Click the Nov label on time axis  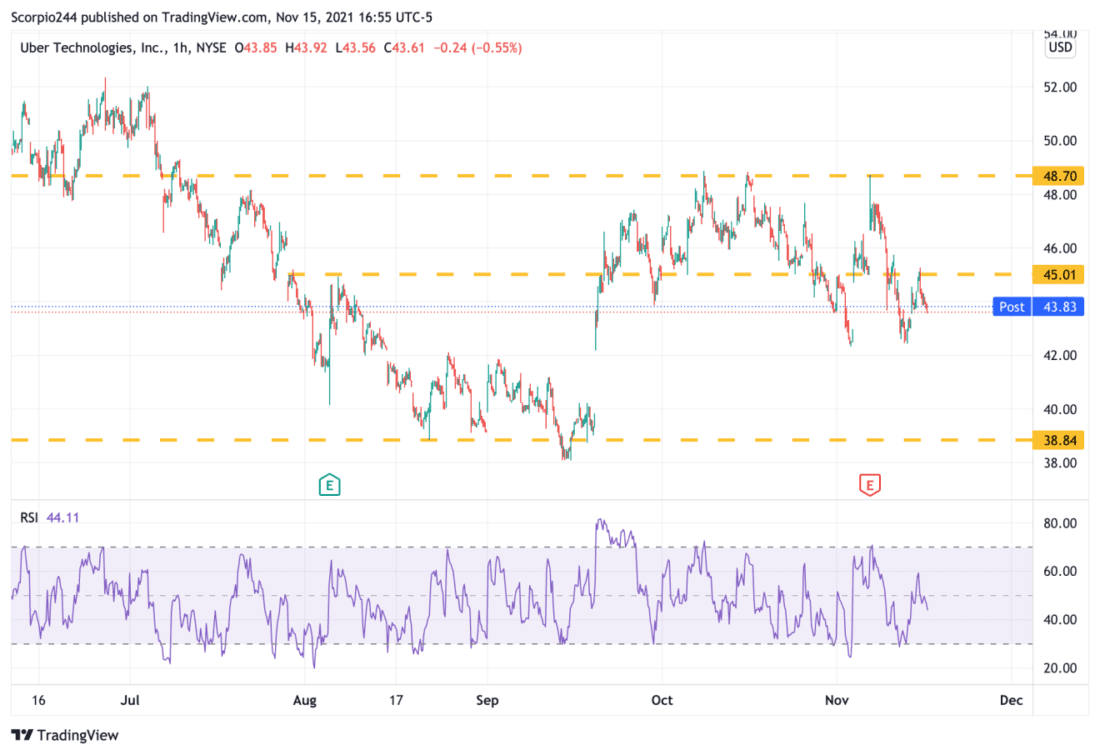tap(836, 700)
